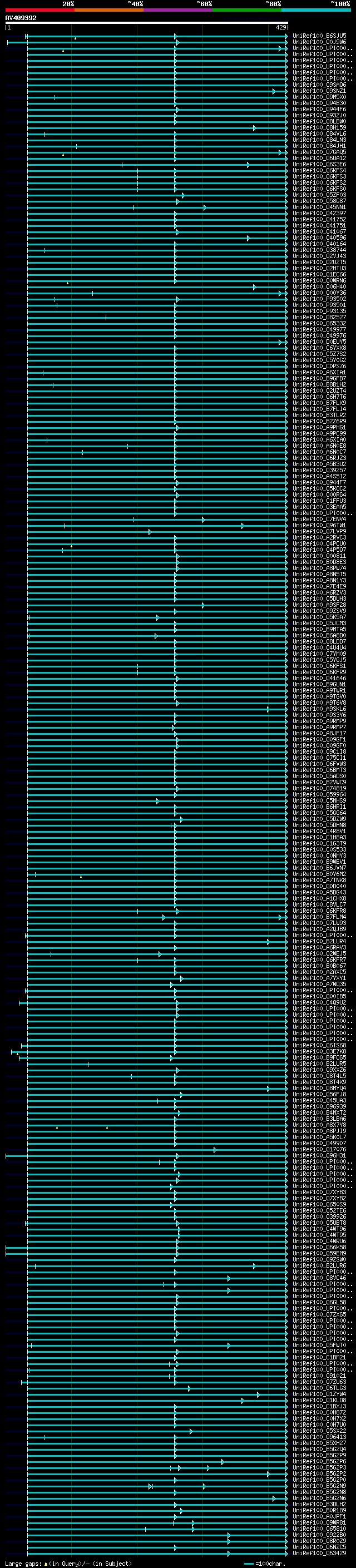Click the white query bar spanning 1 to 429
Screen dimensions: 356x1568
tap(147, 23)
